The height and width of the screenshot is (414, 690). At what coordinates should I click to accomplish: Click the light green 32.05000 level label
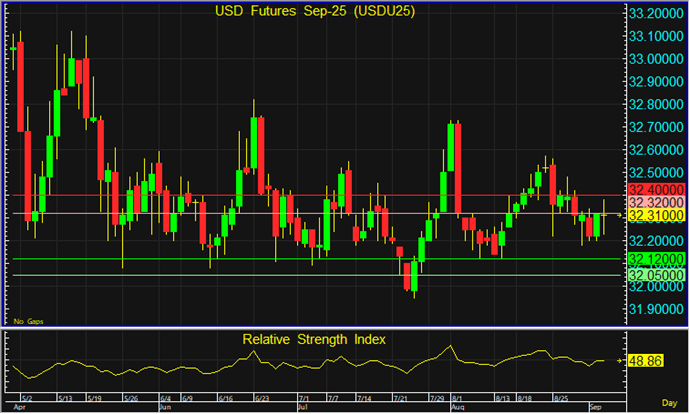pos(654,275)
